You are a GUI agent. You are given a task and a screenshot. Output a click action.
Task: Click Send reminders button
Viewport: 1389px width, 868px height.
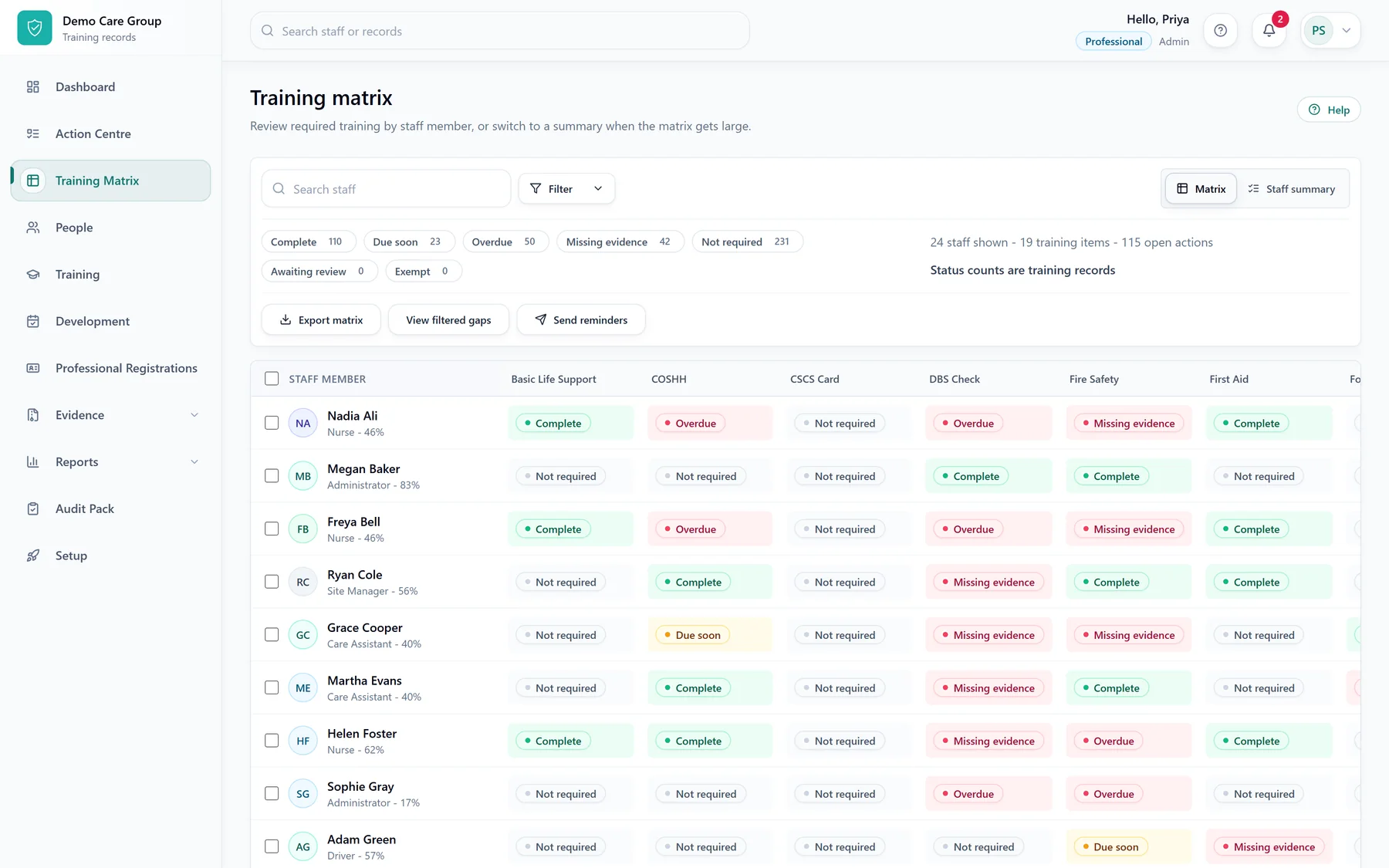[581, 319]
